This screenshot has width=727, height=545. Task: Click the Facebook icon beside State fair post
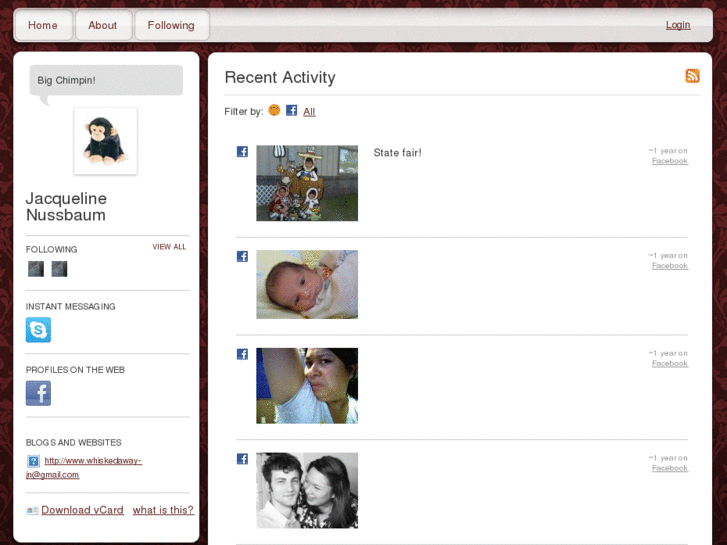(x=242, y=152)
